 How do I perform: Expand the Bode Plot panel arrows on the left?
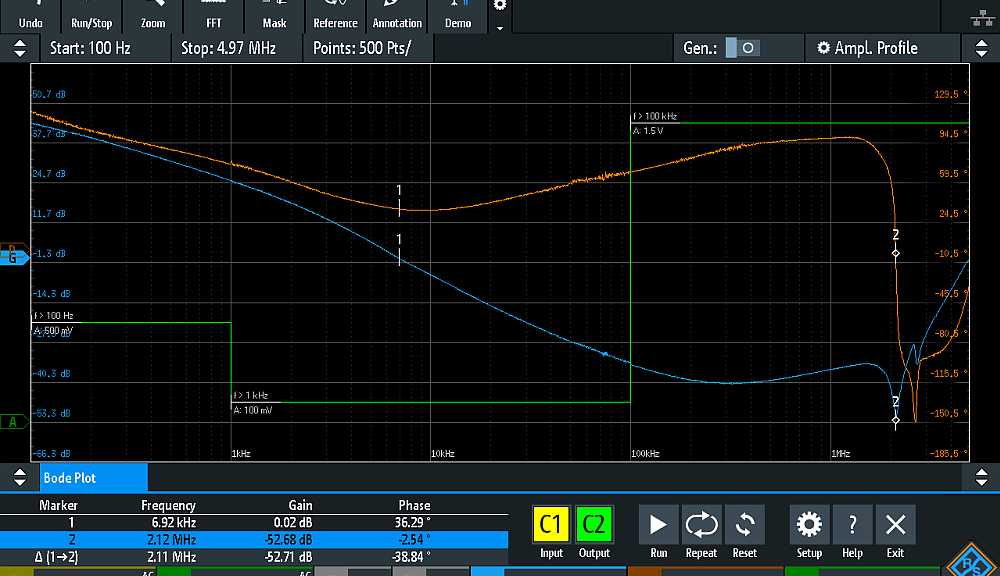click(18, 478)
